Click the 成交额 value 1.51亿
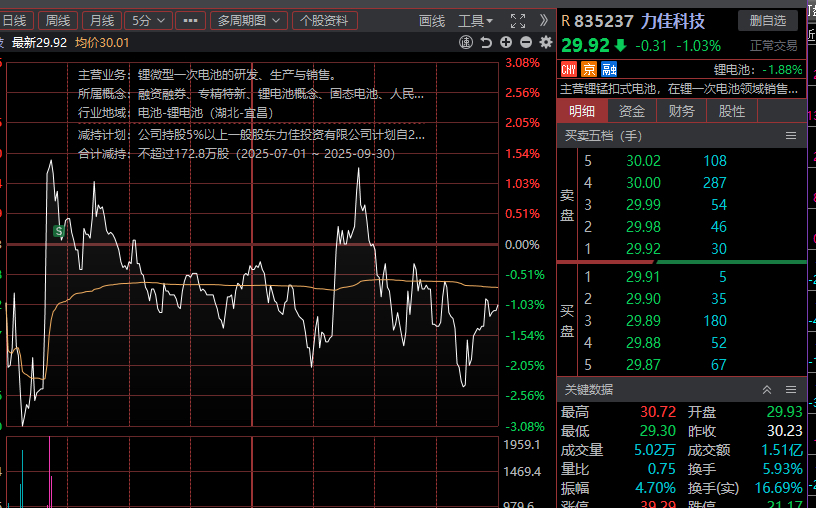The height and width of the screenshot is (508, 816). click(x=782, y=450)
